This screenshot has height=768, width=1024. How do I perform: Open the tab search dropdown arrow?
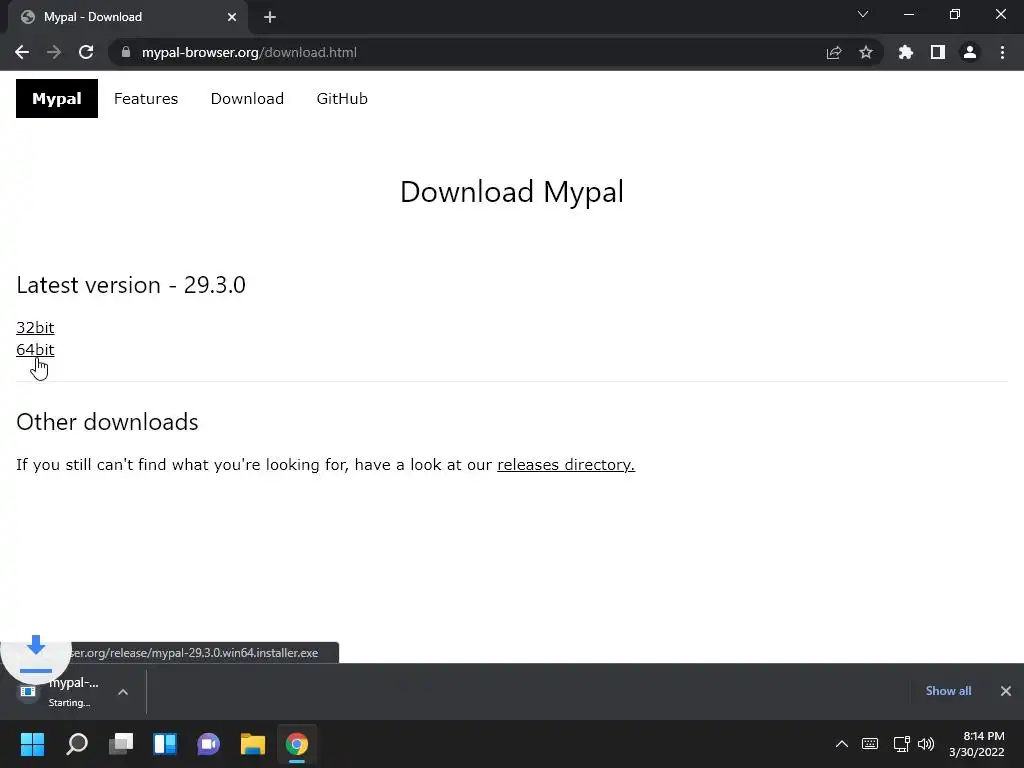coord(863,14)
